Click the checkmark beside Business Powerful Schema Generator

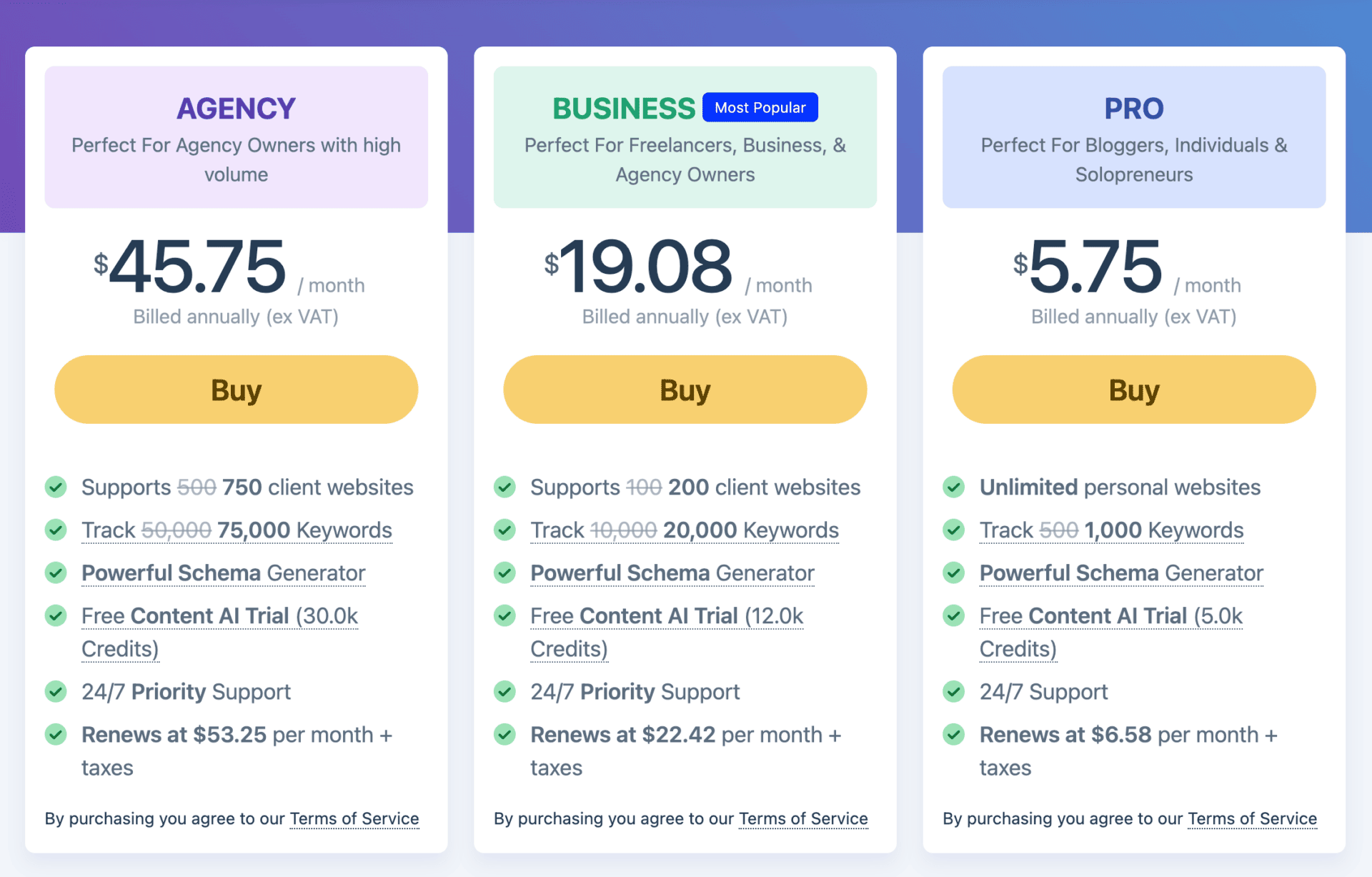[504, 573]
